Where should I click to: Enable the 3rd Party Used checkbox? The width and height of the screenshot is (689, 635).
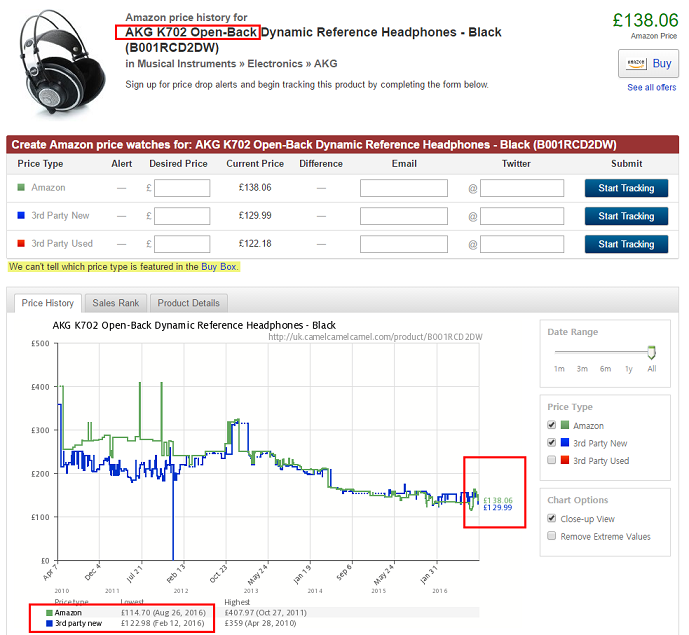click(x=553, y=460)
